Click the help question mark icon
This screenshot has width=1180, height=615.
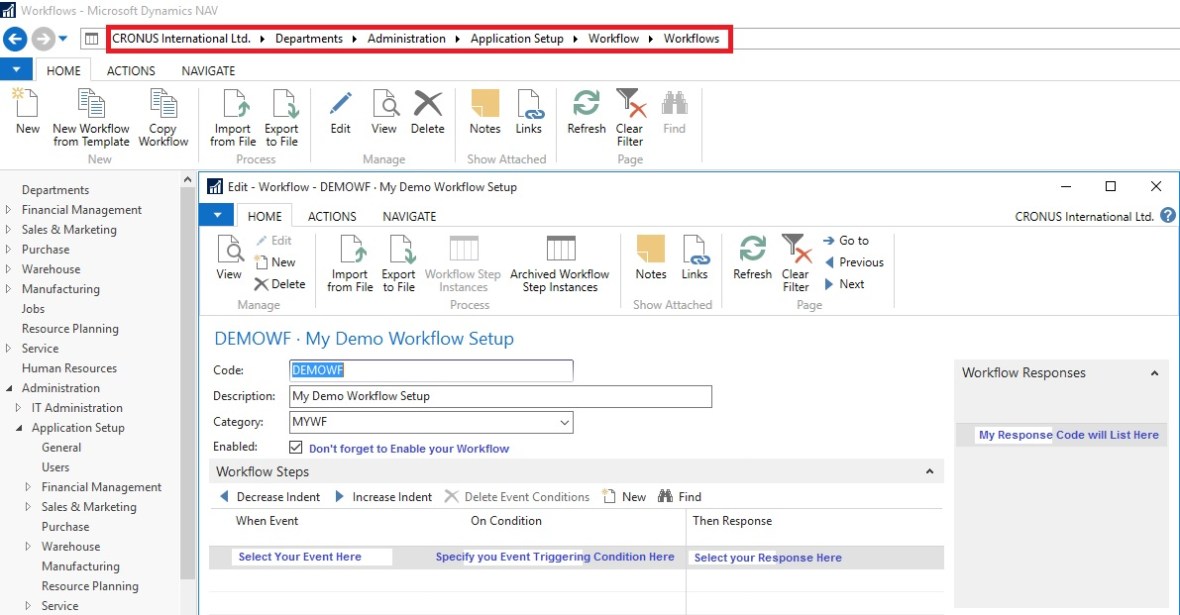[1167, 216]
